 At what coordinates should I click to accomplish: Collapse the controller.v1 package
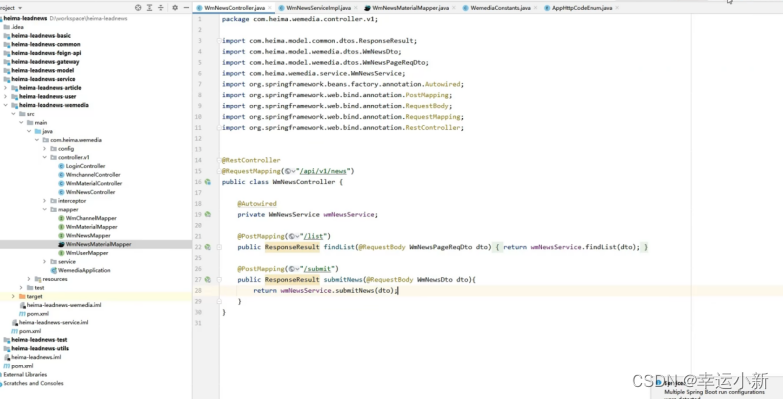point(44,158)
